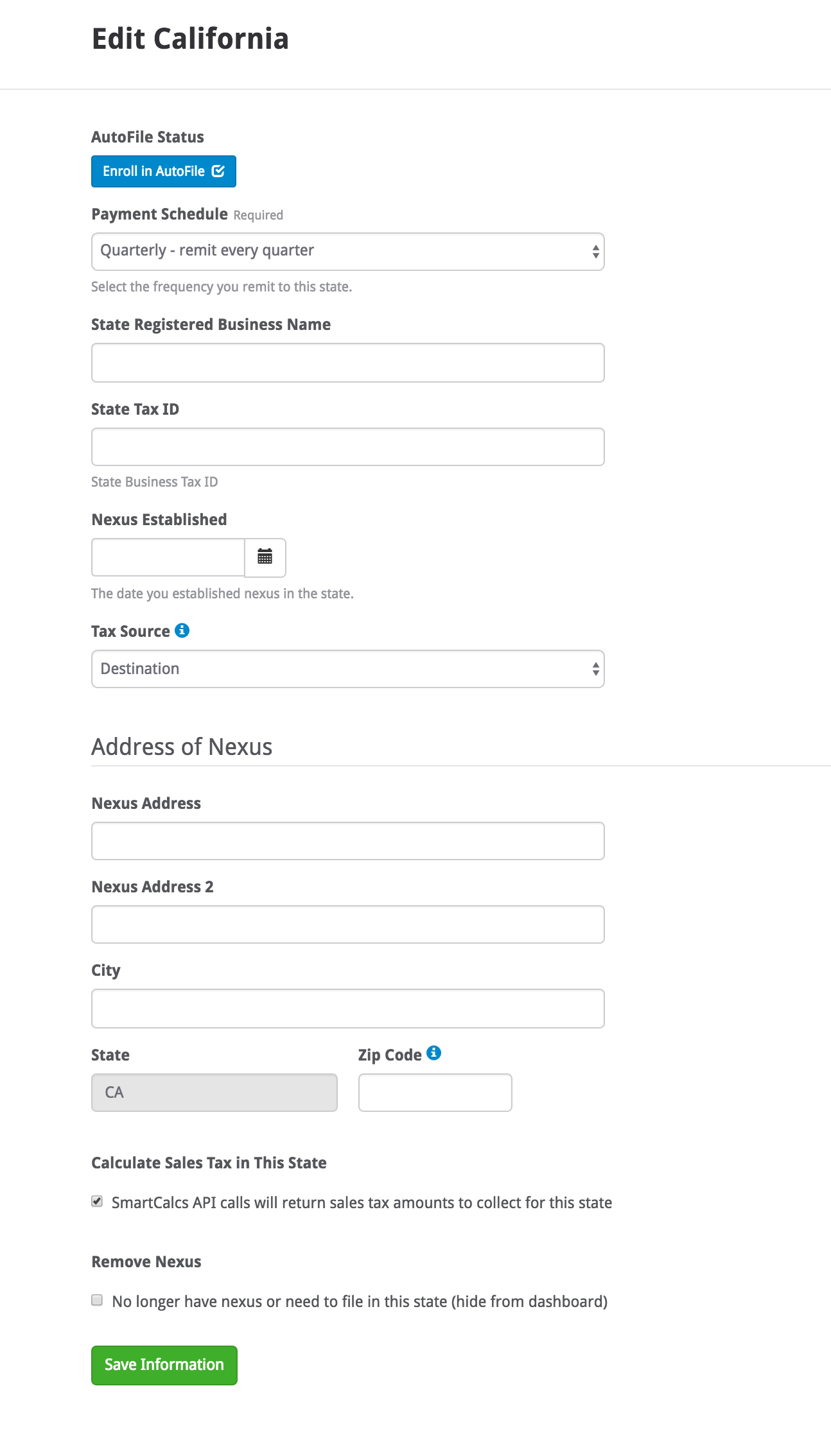Click the Enroll in AutoFile button
Screen dimensions: 831x1456
(164, 171)
